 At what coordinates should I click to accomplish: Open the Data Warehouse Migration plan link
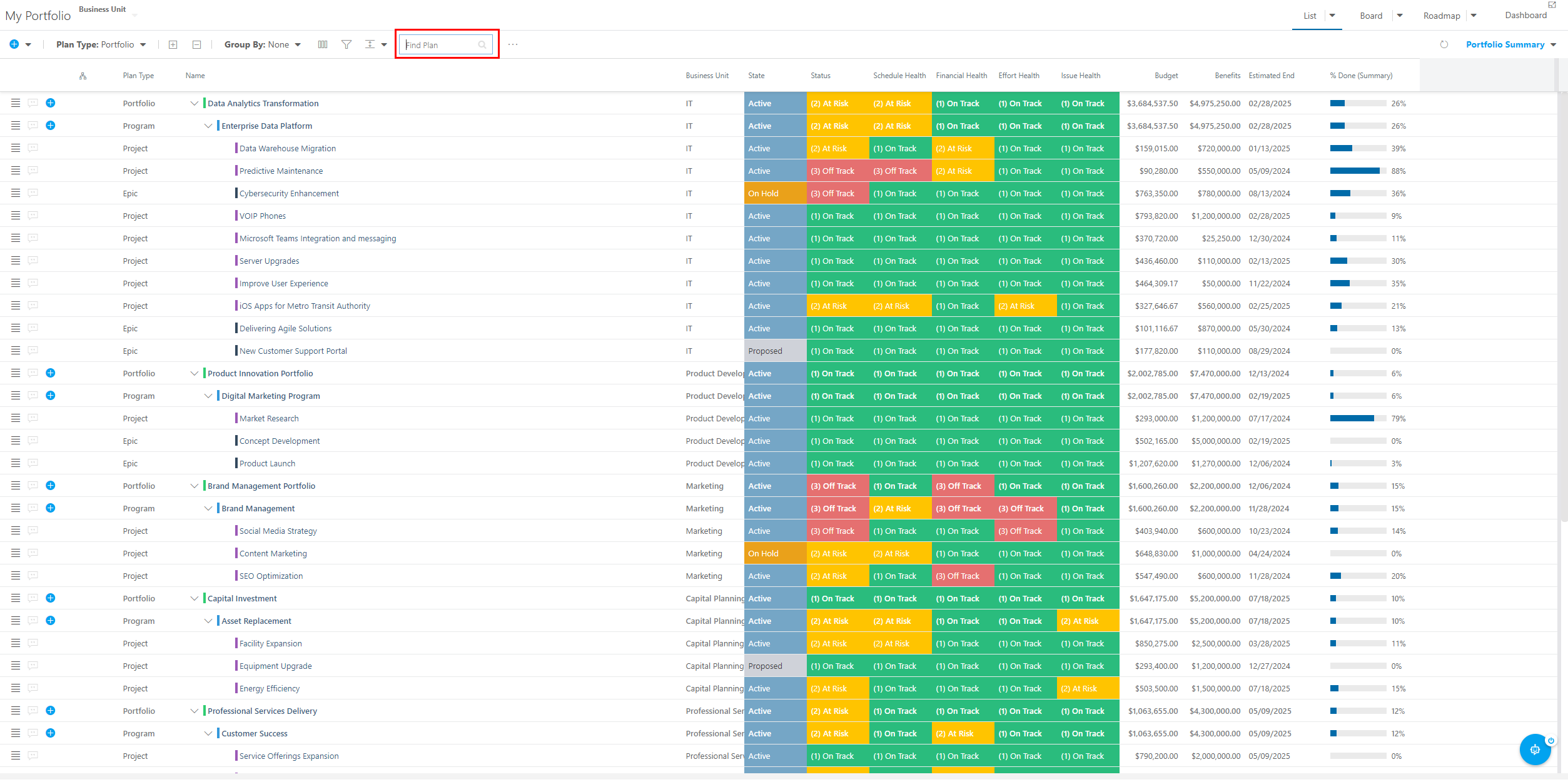pyautogui.click(x=288, y=148)
